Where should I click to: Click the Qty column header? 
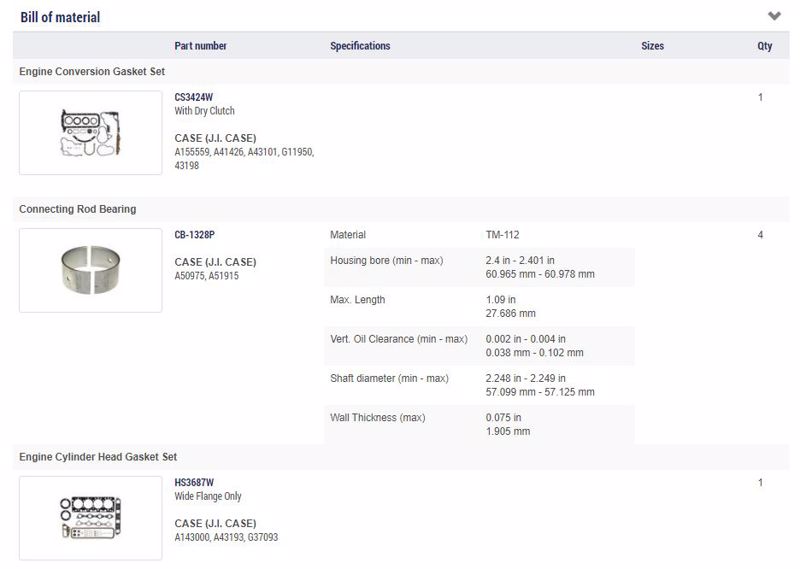(x=764, y=46)
